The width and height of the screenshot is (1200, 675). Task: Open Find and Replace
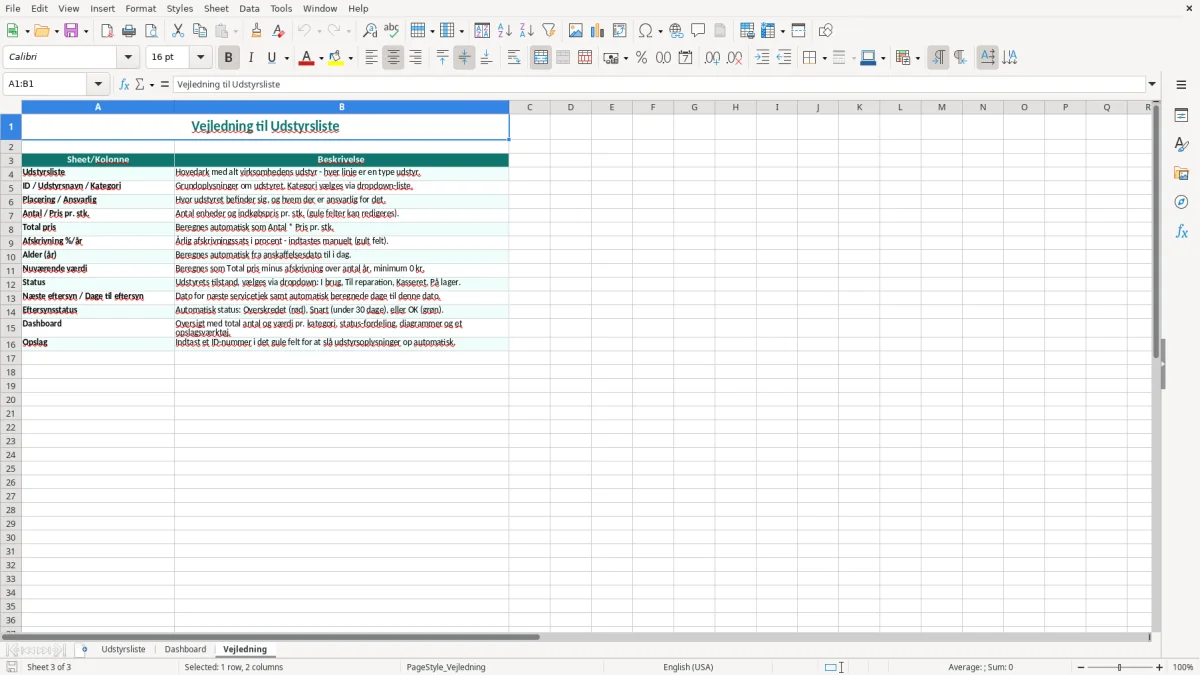(370, 31)
